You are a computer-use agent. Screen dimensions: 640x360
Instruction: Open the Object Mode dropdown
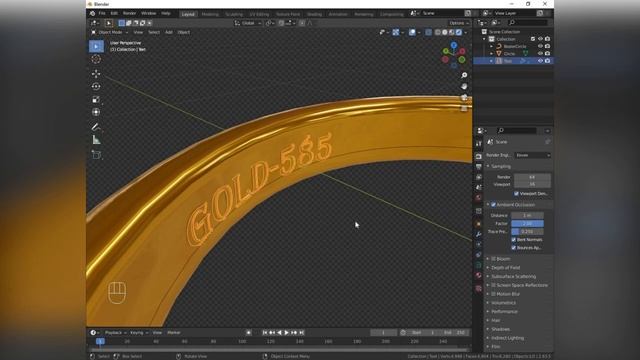coord(110,32)
